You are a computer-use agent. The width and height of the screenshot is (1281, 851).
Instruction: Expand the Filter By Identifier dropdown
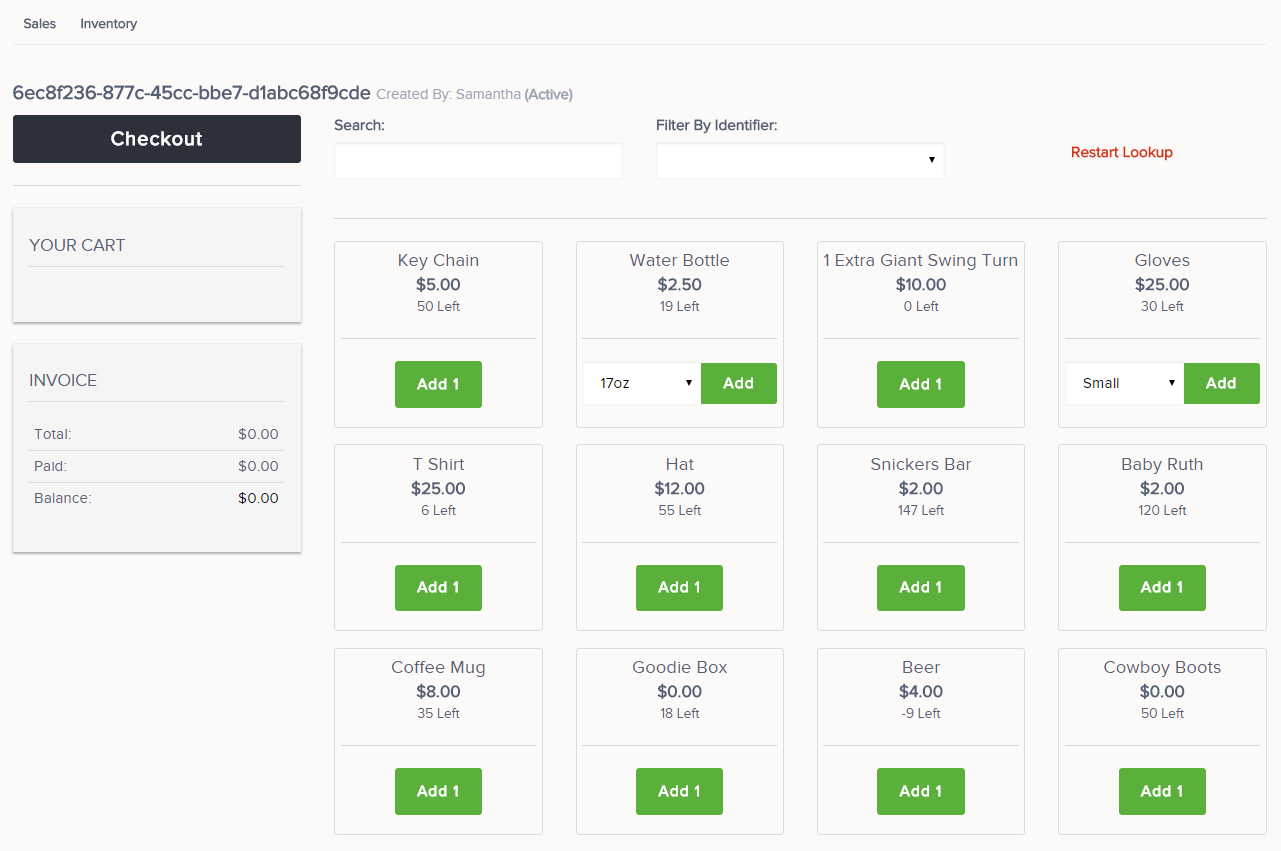(800, 161)
